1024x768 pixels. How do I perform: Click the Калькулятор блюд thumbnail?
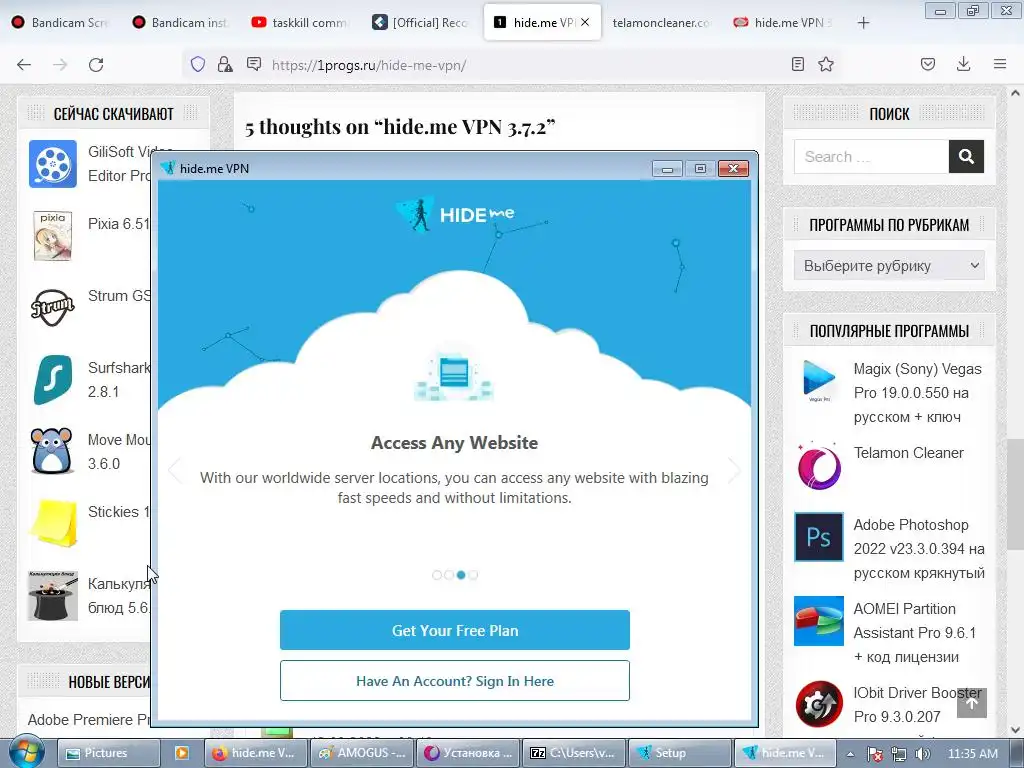(x=53, y=595)
